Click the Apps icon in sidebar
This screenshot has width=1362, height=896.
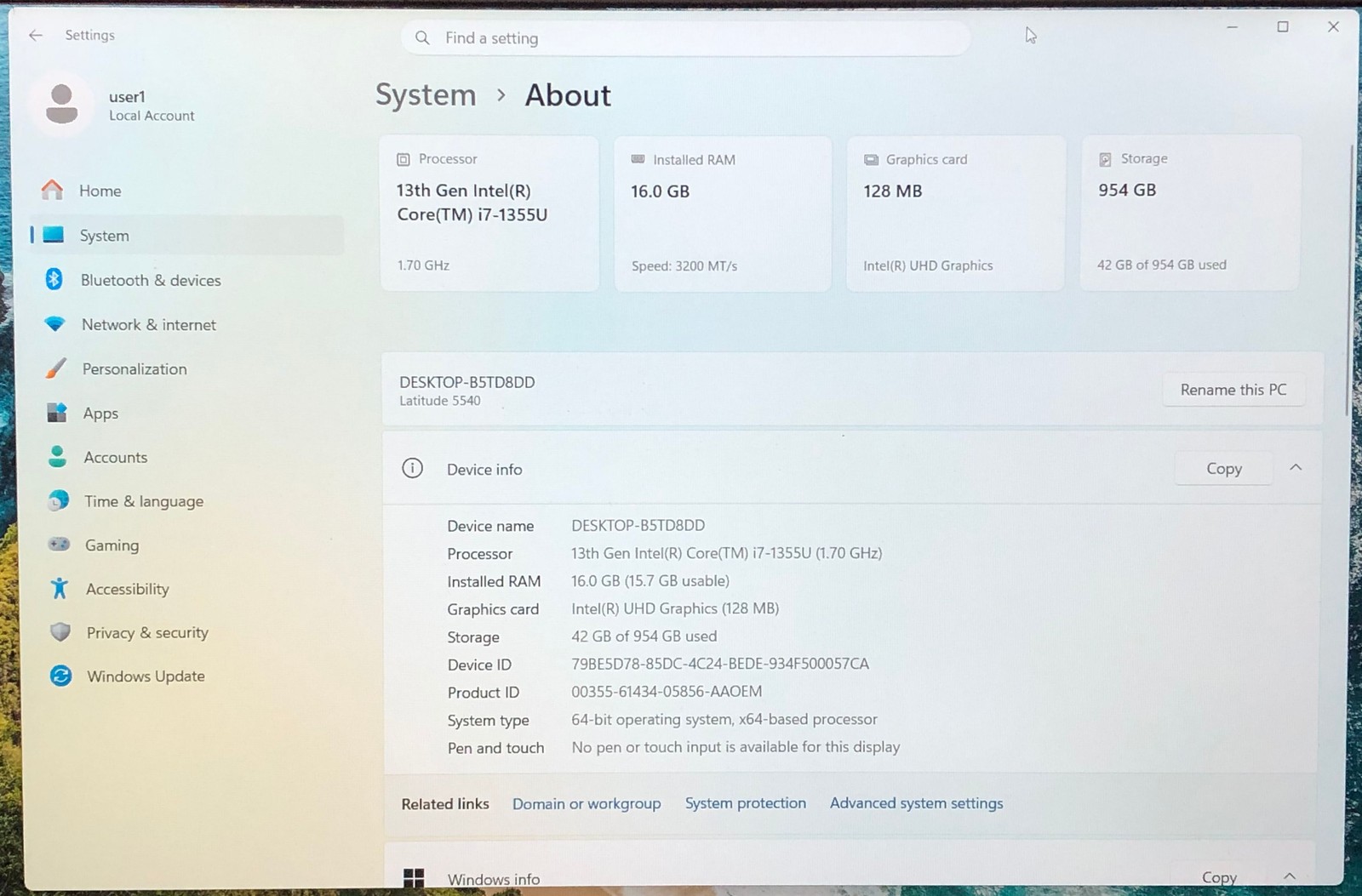click(x=57, y=413)
